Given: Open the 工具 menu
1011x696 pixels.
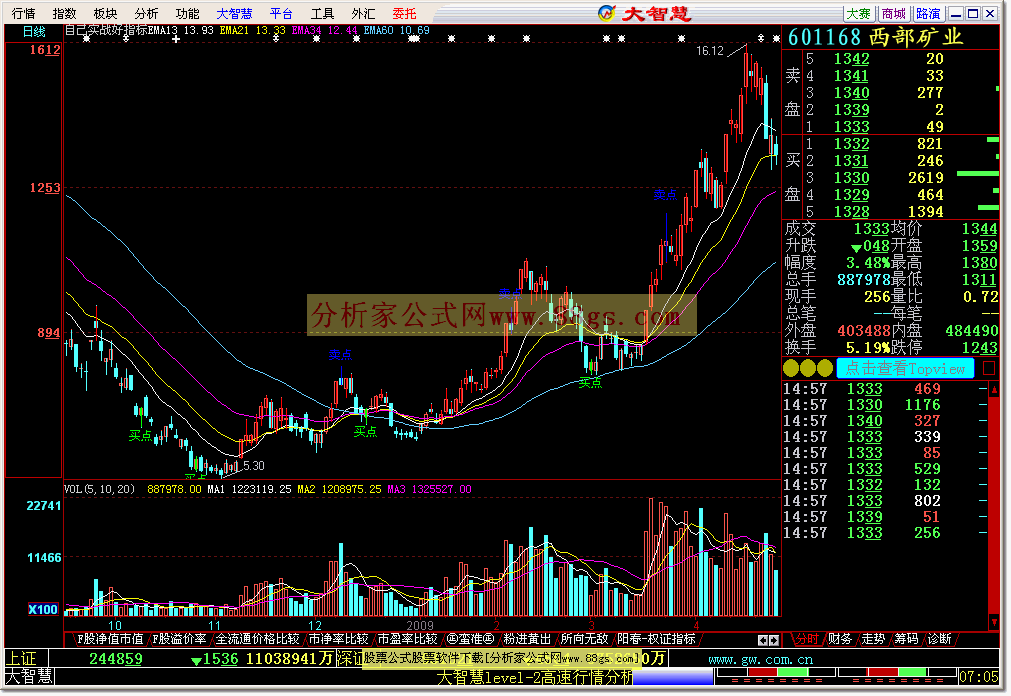Looking at the screenshot, I should pos(322,14).
